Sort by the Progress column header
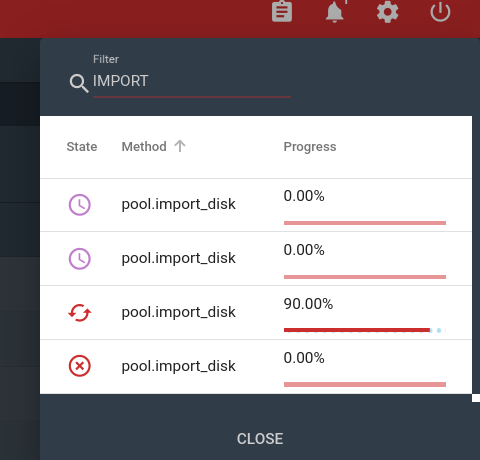Viewport: 480px width, 460px height. [x=310, y=147]
